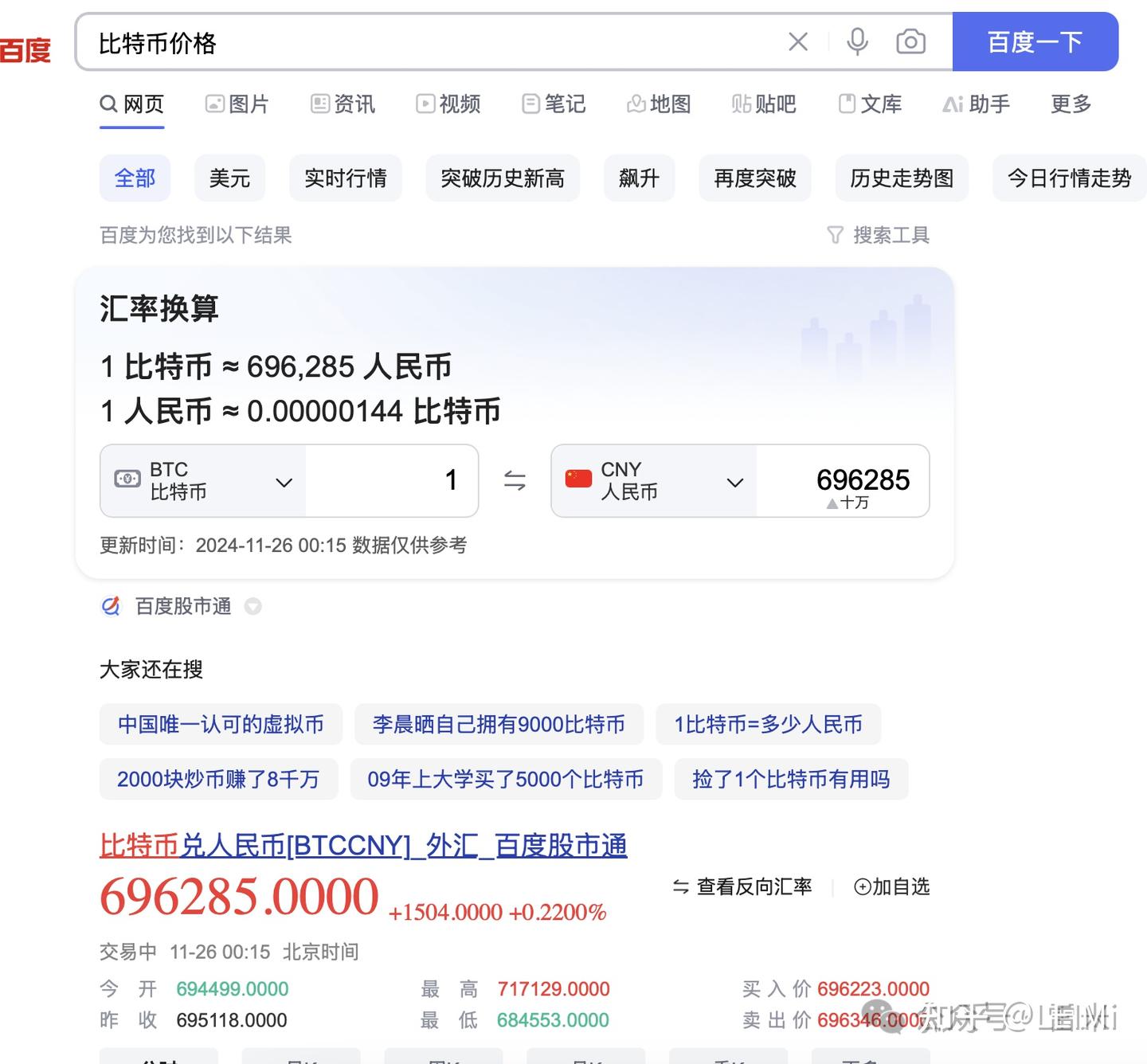1147x1064 pixels.
Task: Click the 百度一下 search button
Action: [x=1035, y=43]
